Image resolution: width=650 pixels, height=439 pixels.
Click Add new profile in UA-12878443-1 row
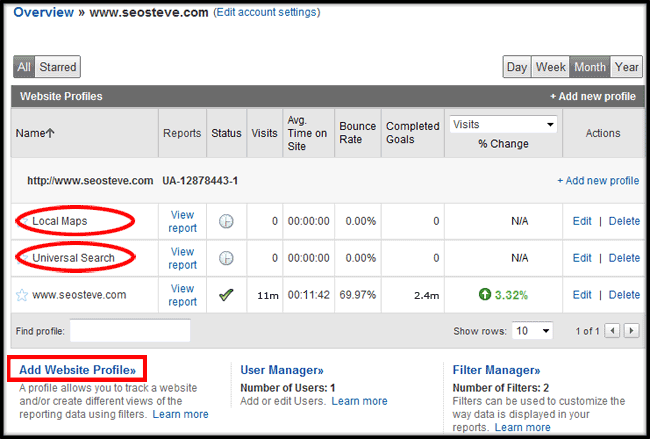pos(598,181)
